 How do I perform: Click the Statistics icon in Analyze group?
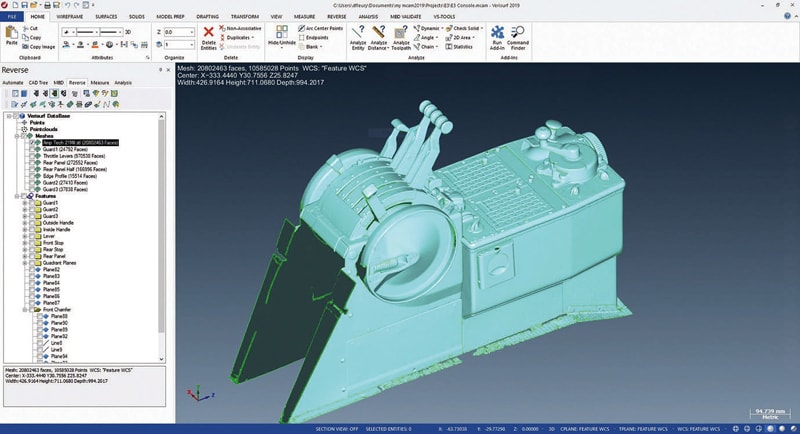449,47
